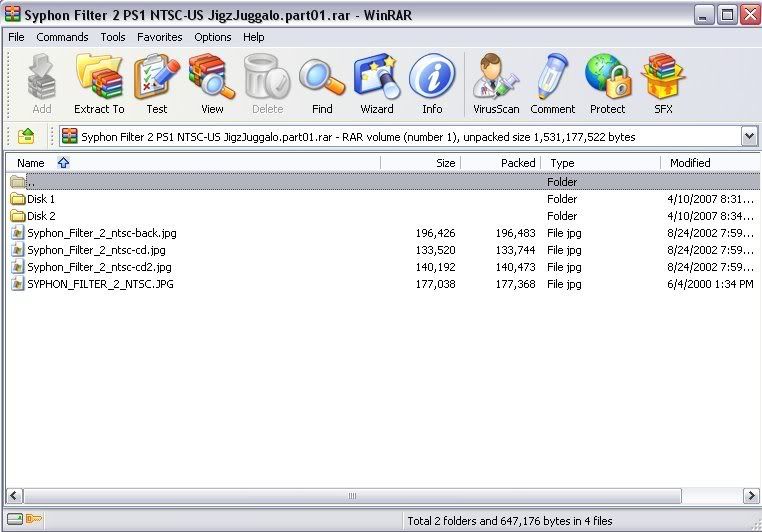Open the Tools menu
This screenshot has height=532, width=762.
(113, 37)
